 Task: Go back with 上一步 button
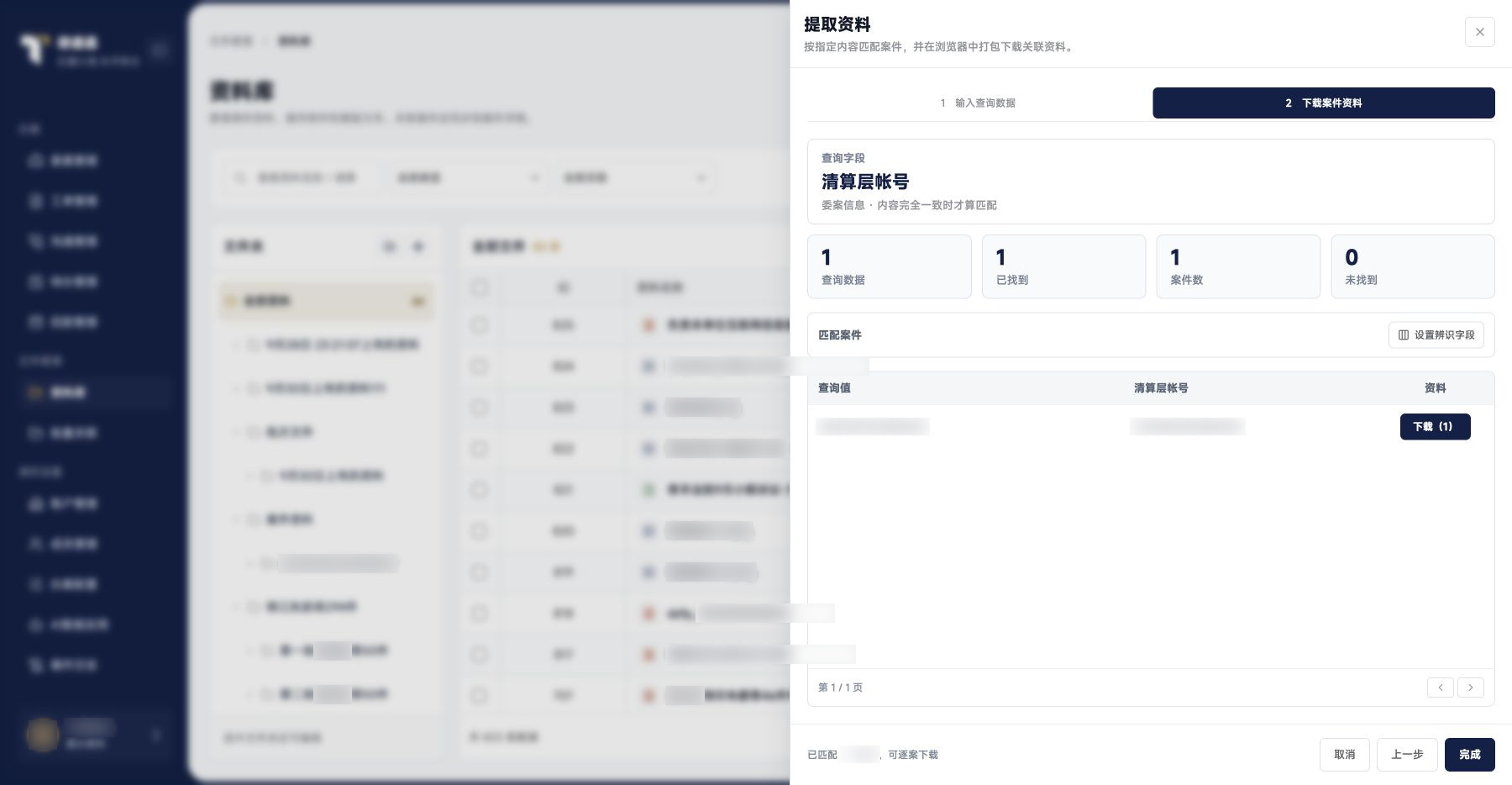[x=1407, y=755]
